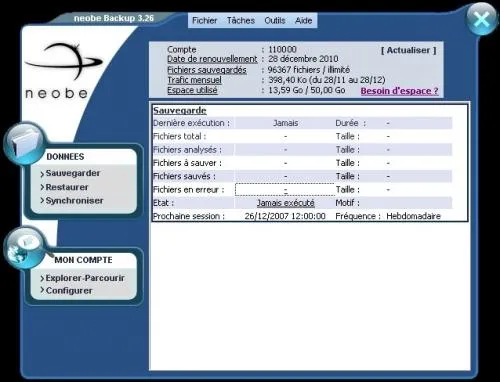This screenshot has width=500, height=382.
Task: Open the Explorer-Parcourir option
Action: coord(85,278)
